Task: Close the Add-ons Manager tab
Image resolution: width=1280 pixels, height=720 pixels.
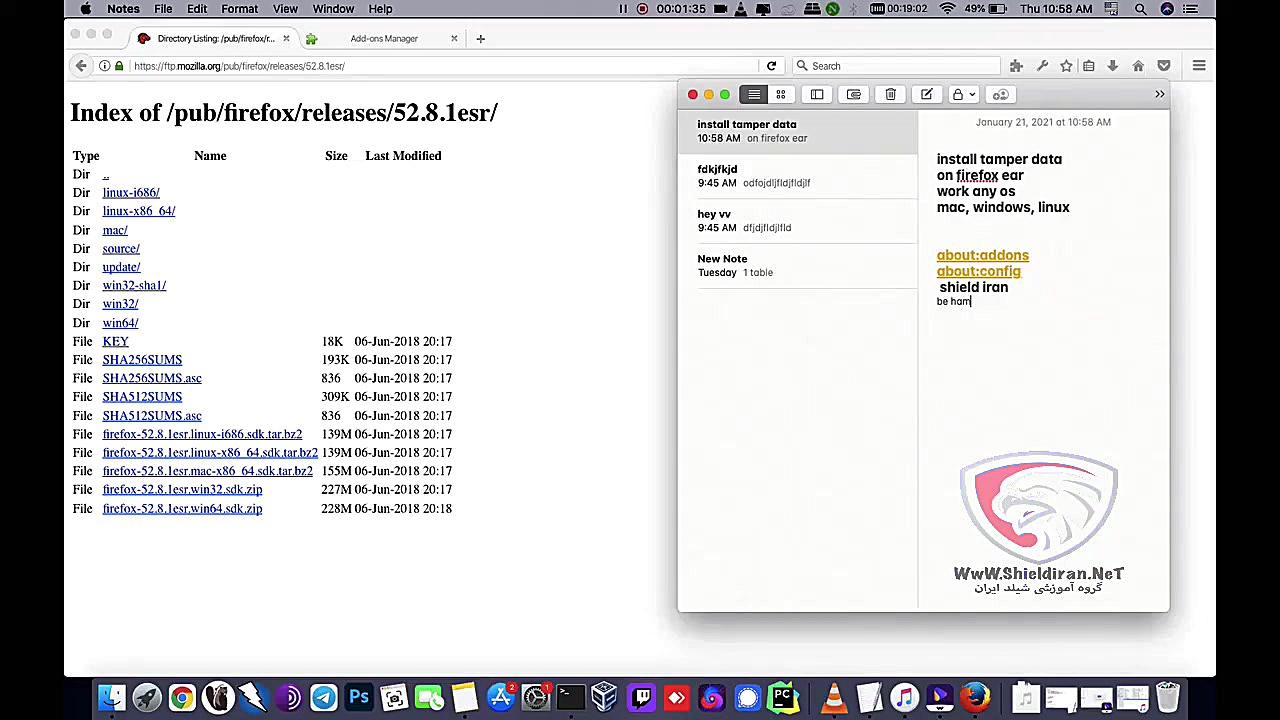Action: [x=454, y=38]
